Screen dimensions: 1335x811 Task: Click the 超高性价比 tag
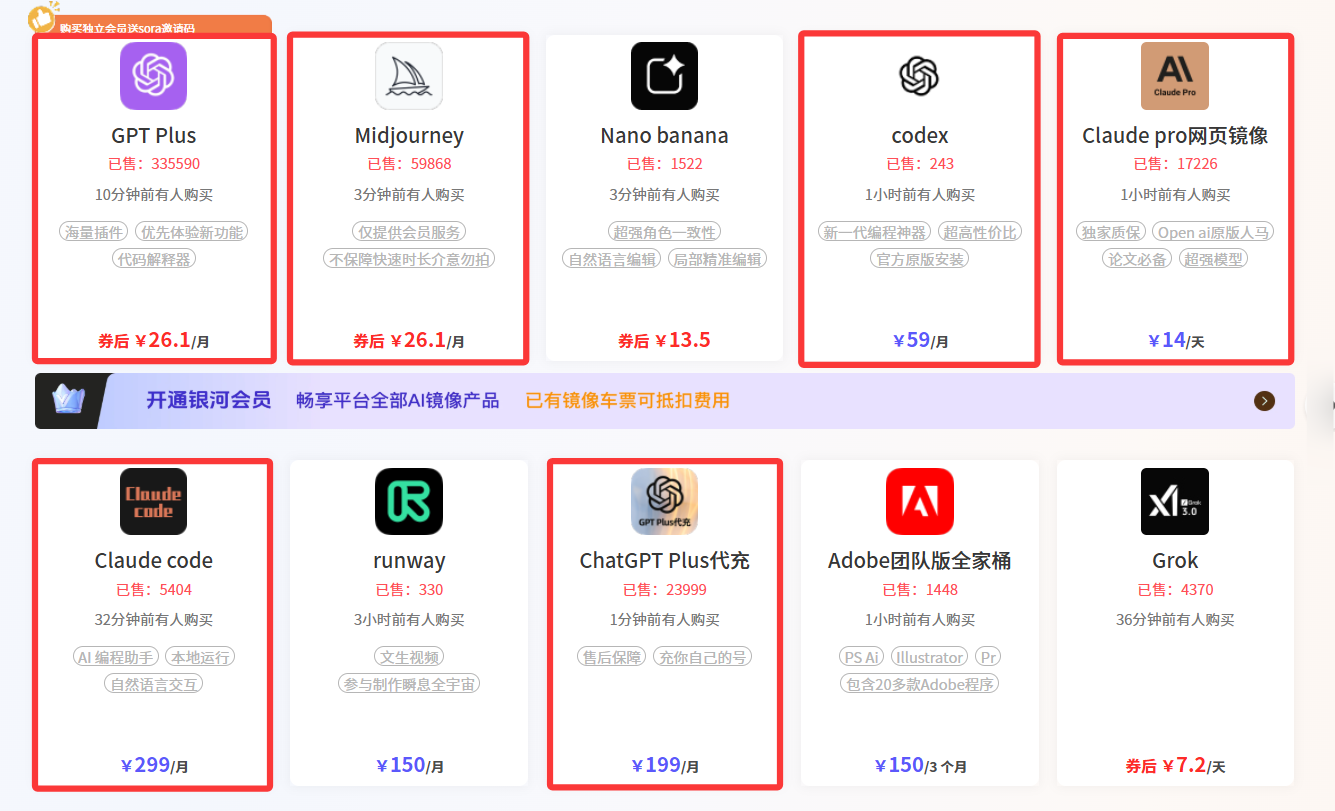point(980,232)
